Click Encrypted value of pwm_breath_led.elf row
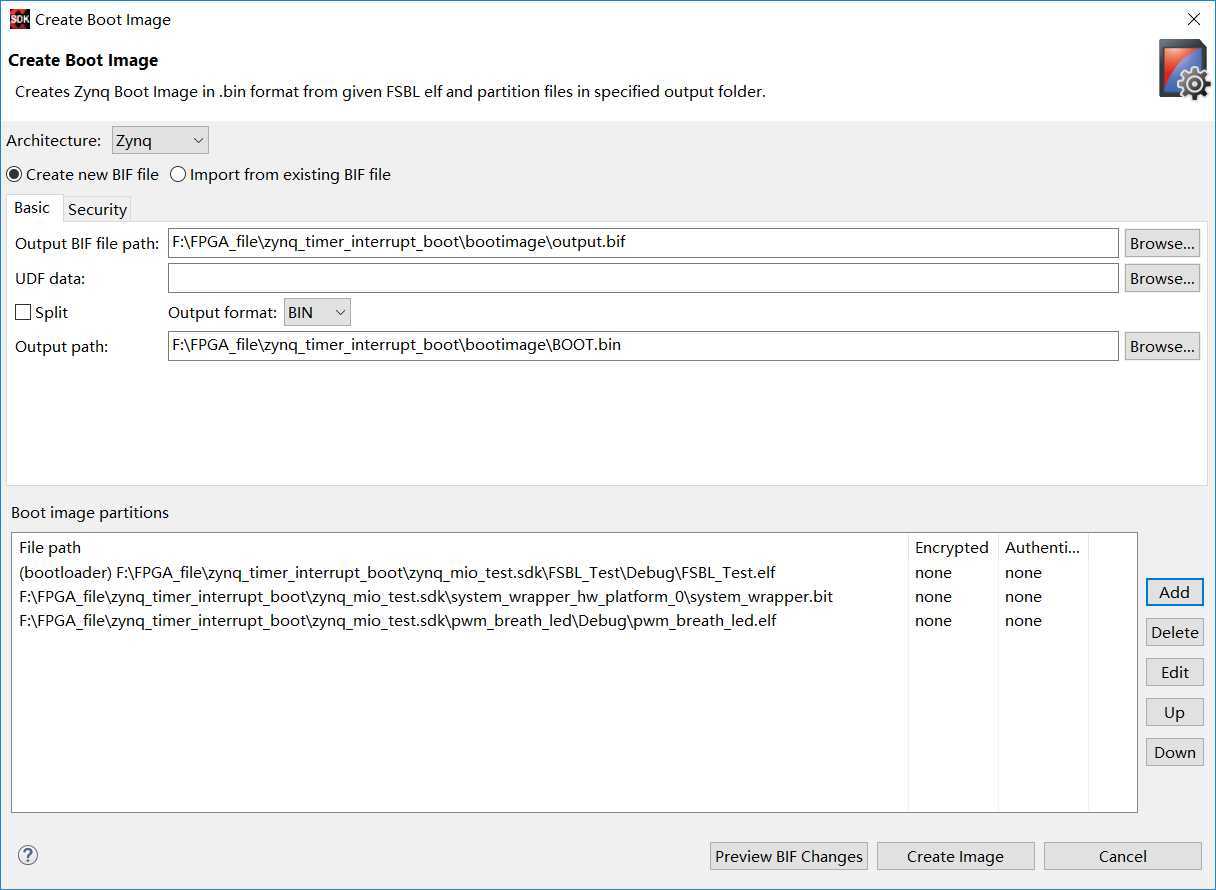Viewport: 1216px width, 890px height. tap(933, 621)
